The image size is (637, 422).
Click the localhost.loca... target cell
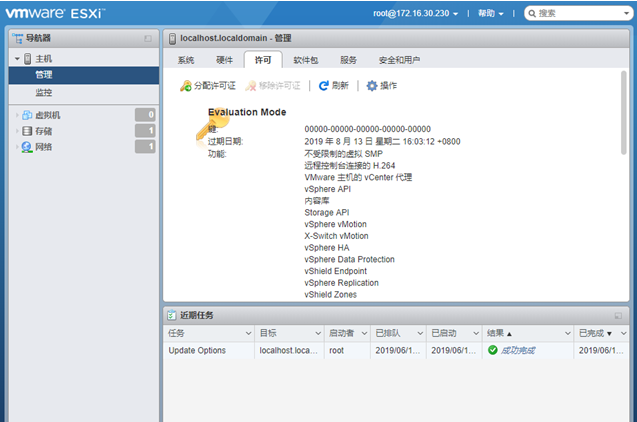coord(288,350)
